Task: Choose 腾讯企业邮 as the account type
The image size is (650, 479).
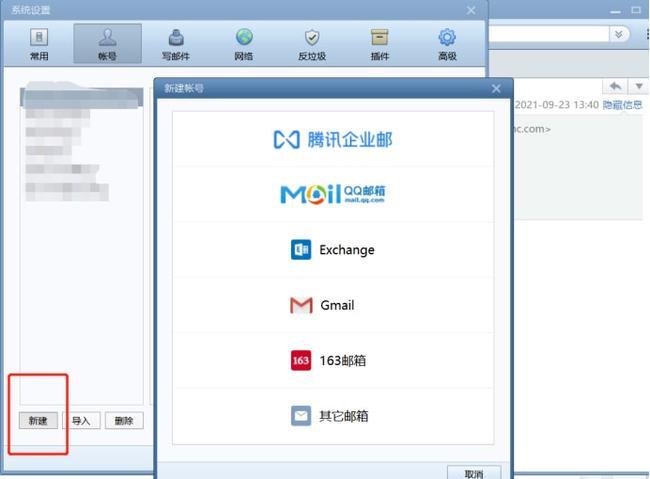Action: [333, 139]
